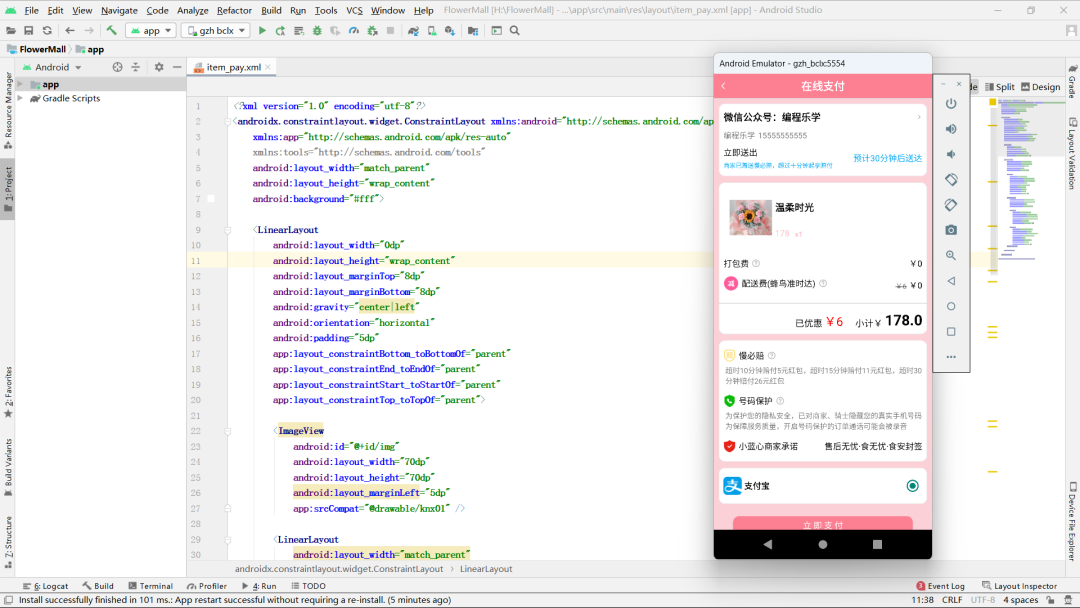Image resolution: width=1080 pixels, height=608 pixels.
Task: Click the Save All toolbar icon
Action: (29, 30)
